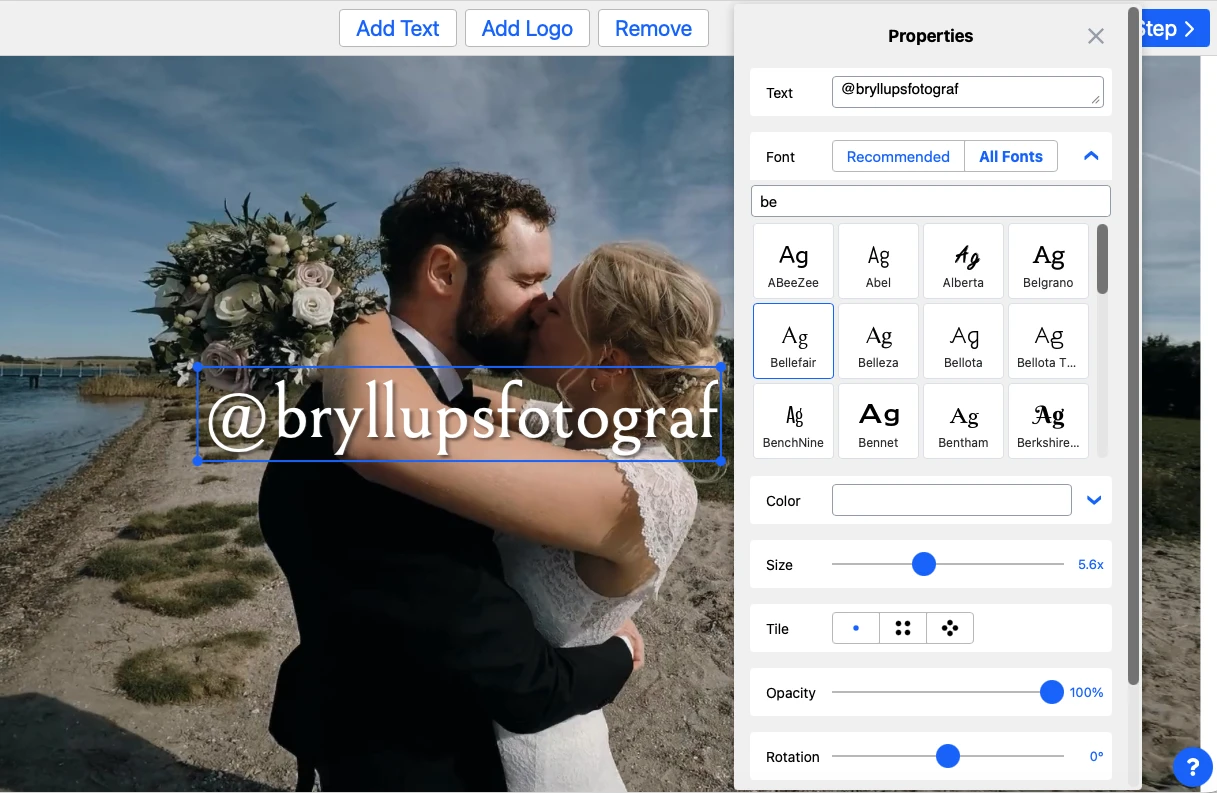The width and height of the screenshot is (1217, 793).
Task: Select the BenchNine font
Action: [x=793, y=420]
